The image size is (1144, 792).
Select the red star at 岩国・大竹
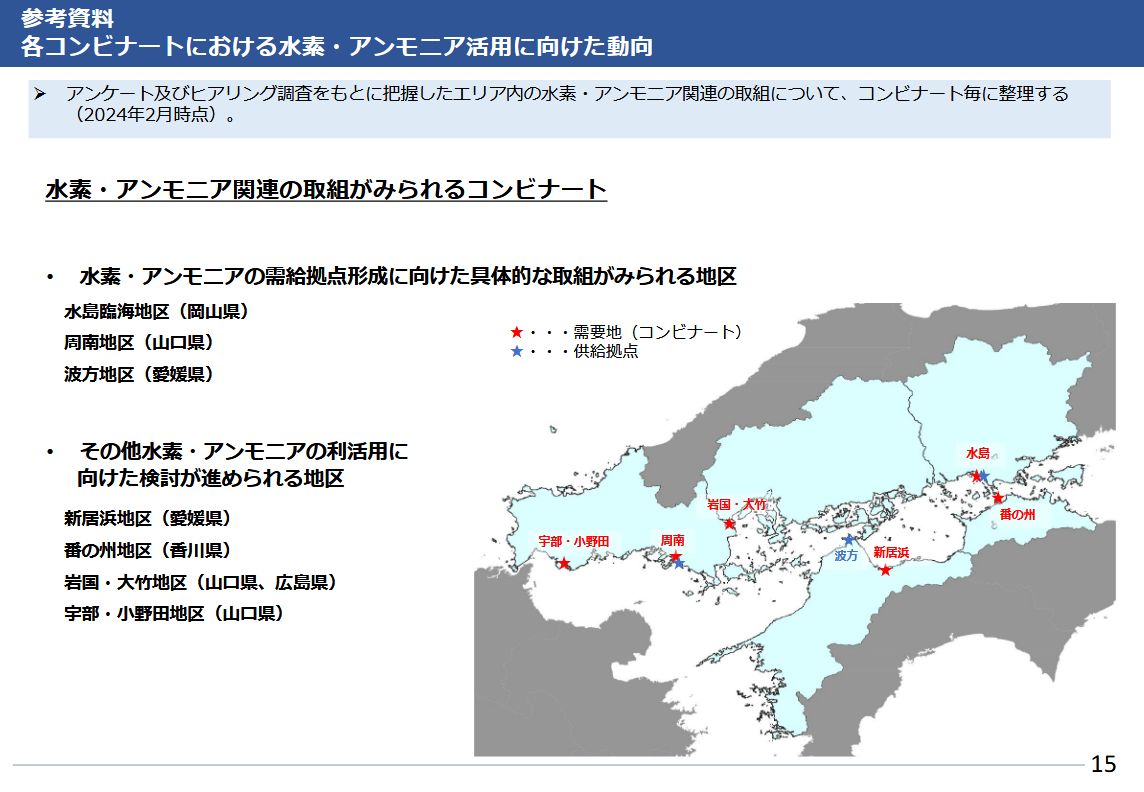tap(730, 523)
